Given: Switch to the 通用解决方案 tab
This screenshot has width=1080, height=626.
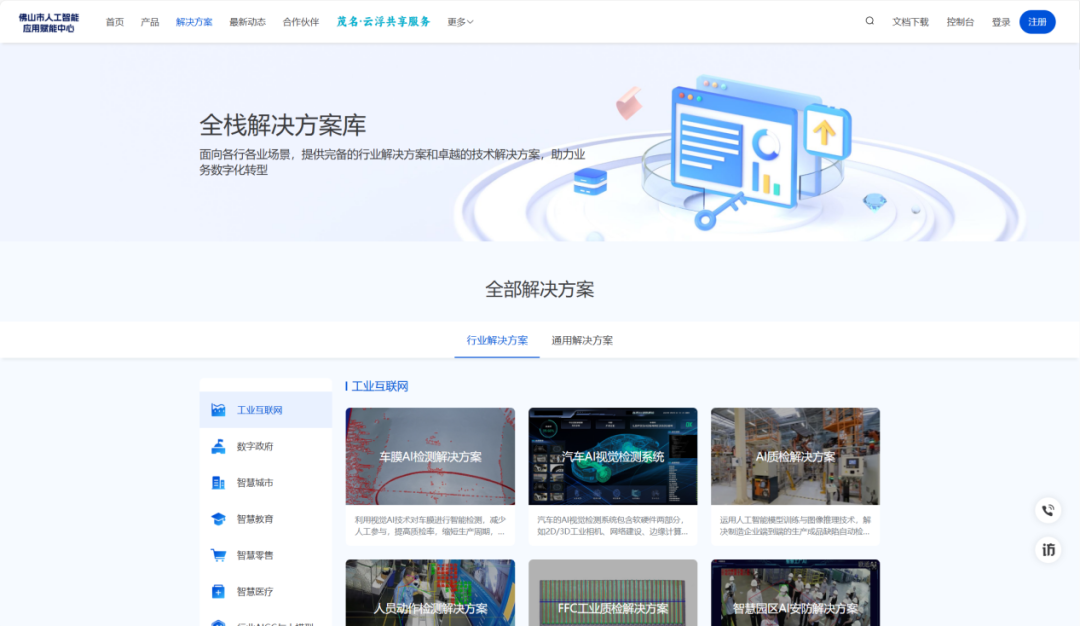Looking at the screenshot, I should 584,339.
